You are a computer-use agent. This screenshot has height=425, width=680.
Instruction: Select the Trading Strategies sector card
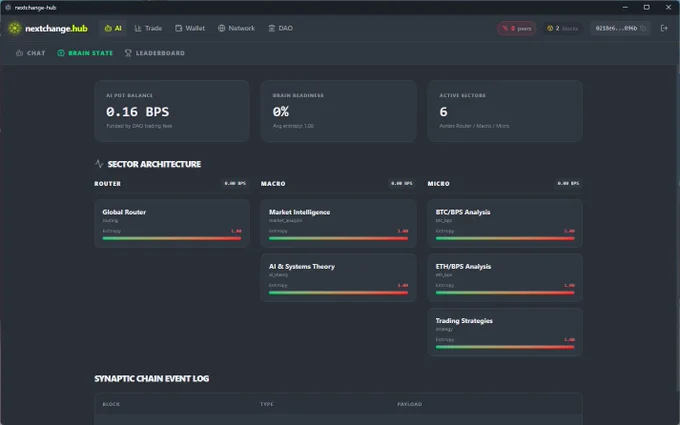click(x=505, y=332)
